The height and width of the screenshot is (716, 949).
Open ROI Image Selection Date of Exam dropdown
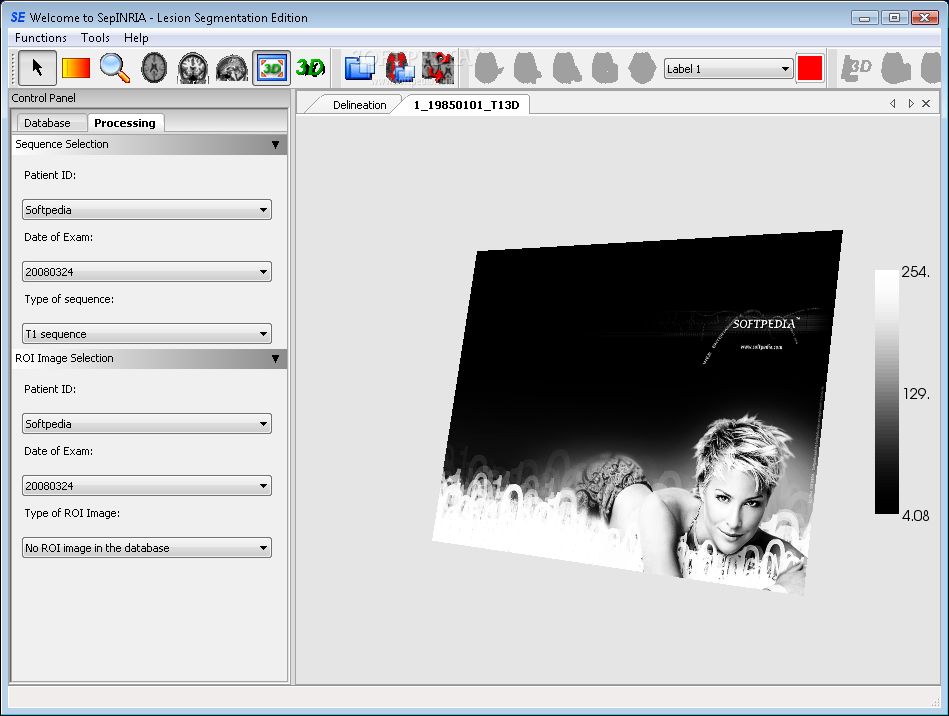147,485
